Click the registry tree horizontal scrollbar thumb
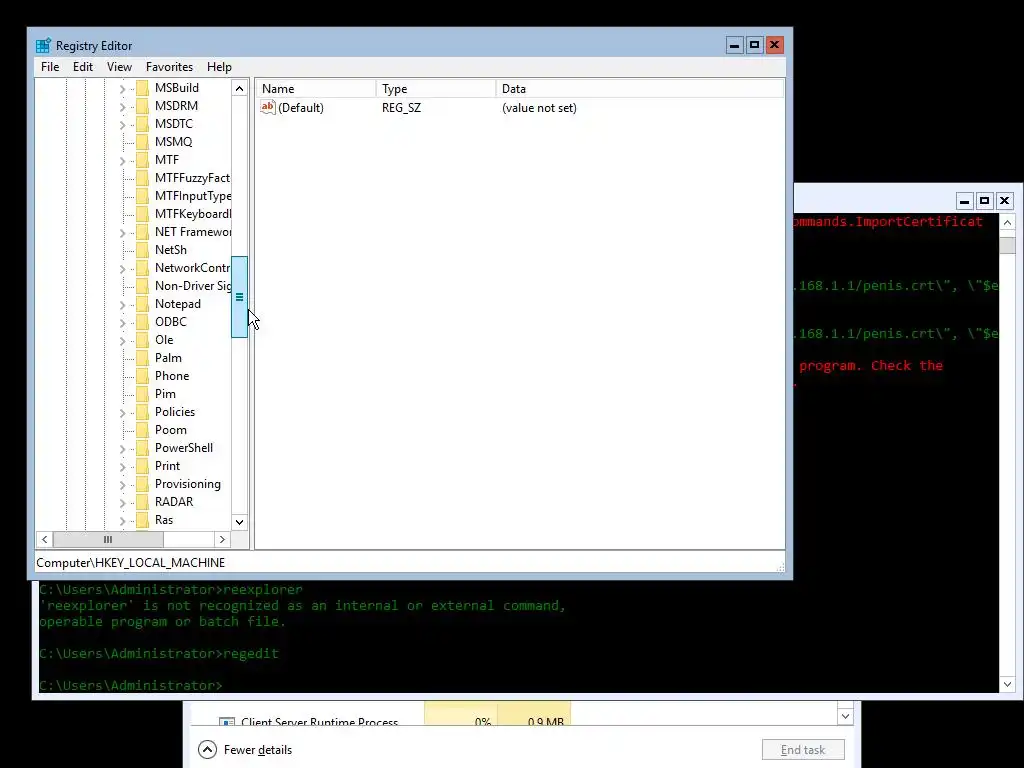This screenshot has width=1024, height=768. pos(108,539)
